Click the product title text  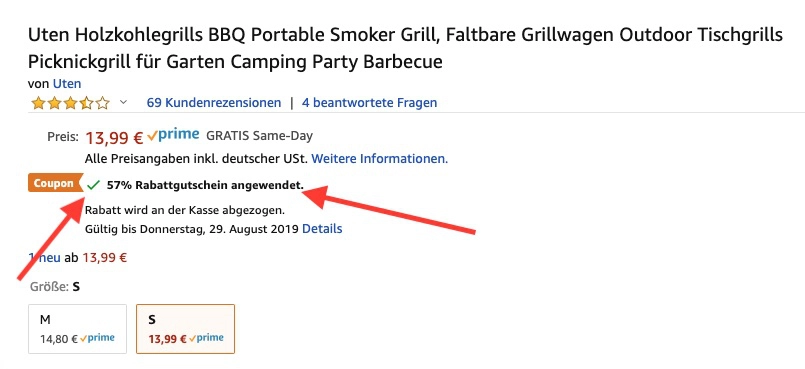(x=406, y=48)
